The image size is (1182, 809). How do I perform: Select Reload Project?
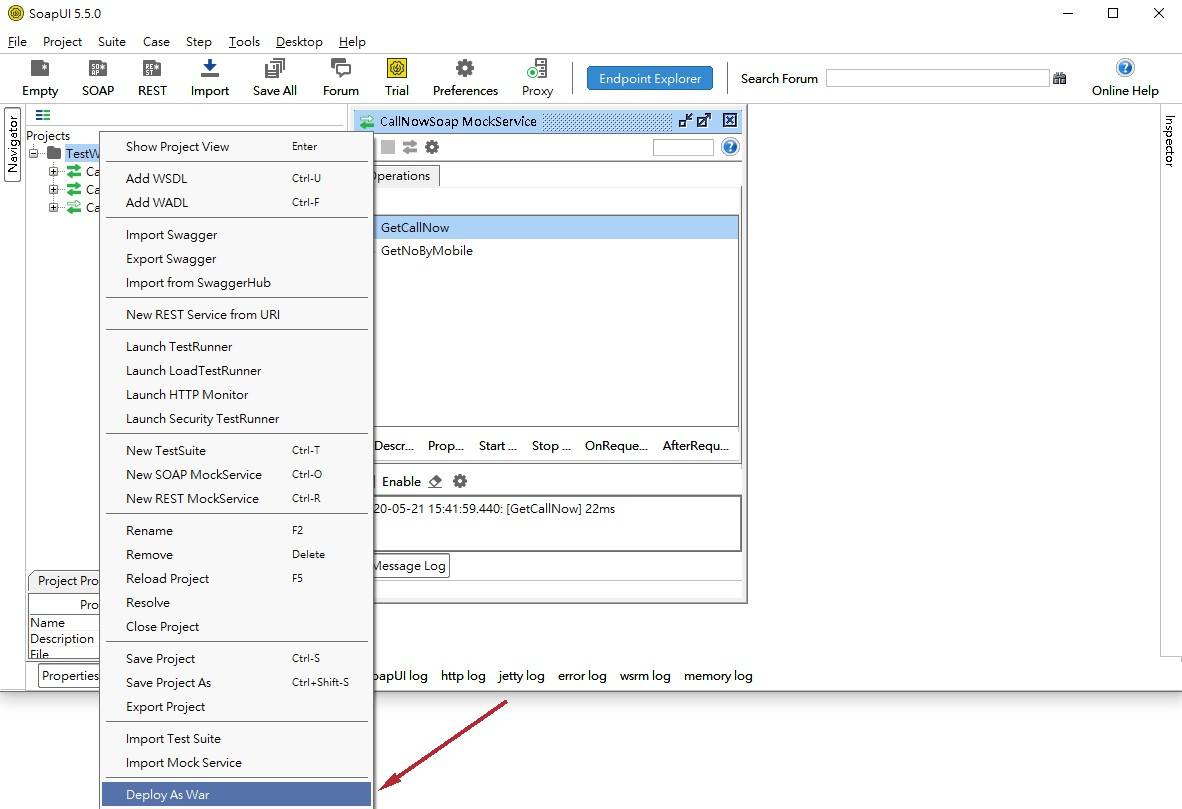[x=237, y=578]
